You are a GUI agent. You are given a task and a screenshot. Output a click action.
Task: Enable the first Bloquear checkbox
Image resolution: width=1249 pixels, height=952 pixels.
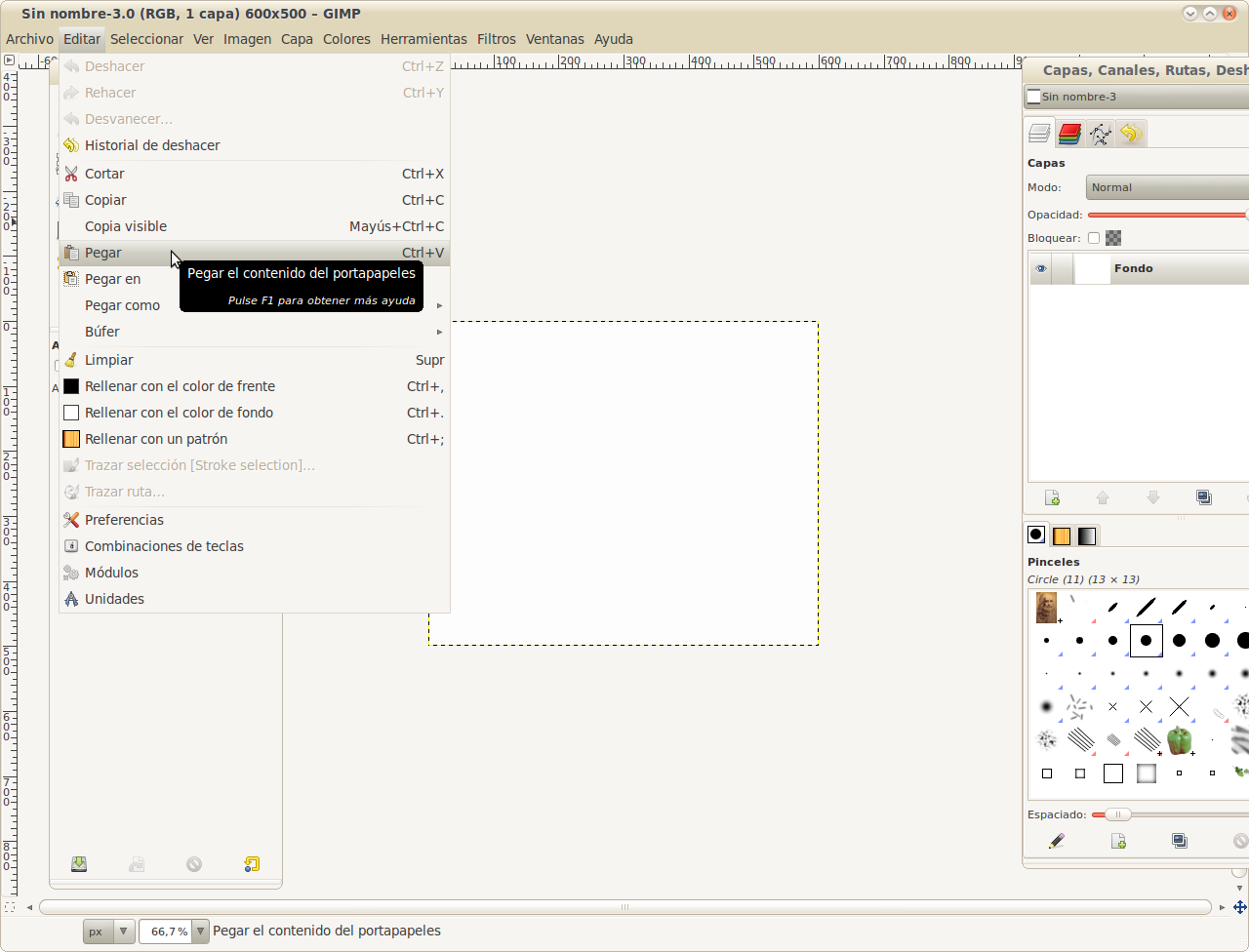pos(1092,237)
